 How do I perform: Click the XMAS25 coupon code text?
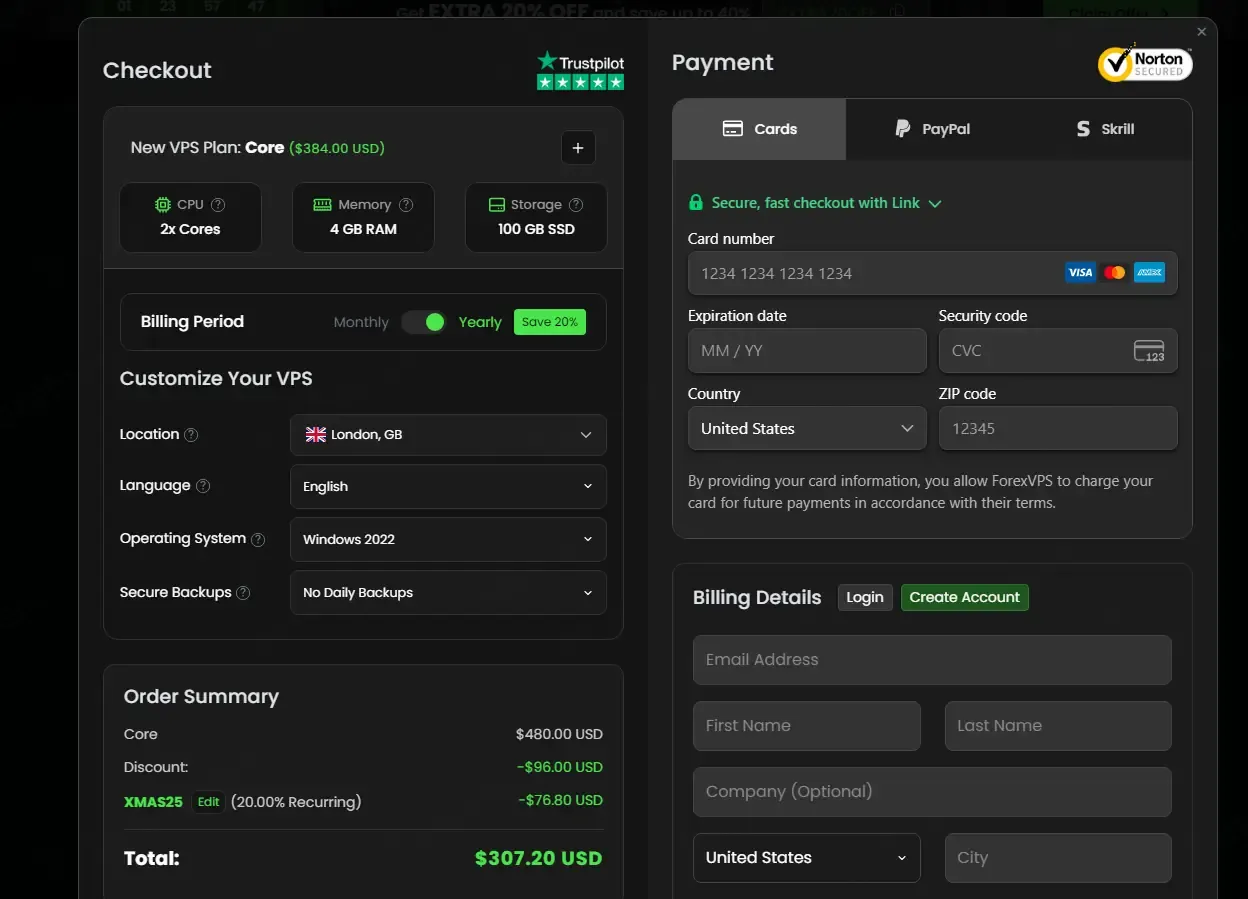tap(153, 802)
